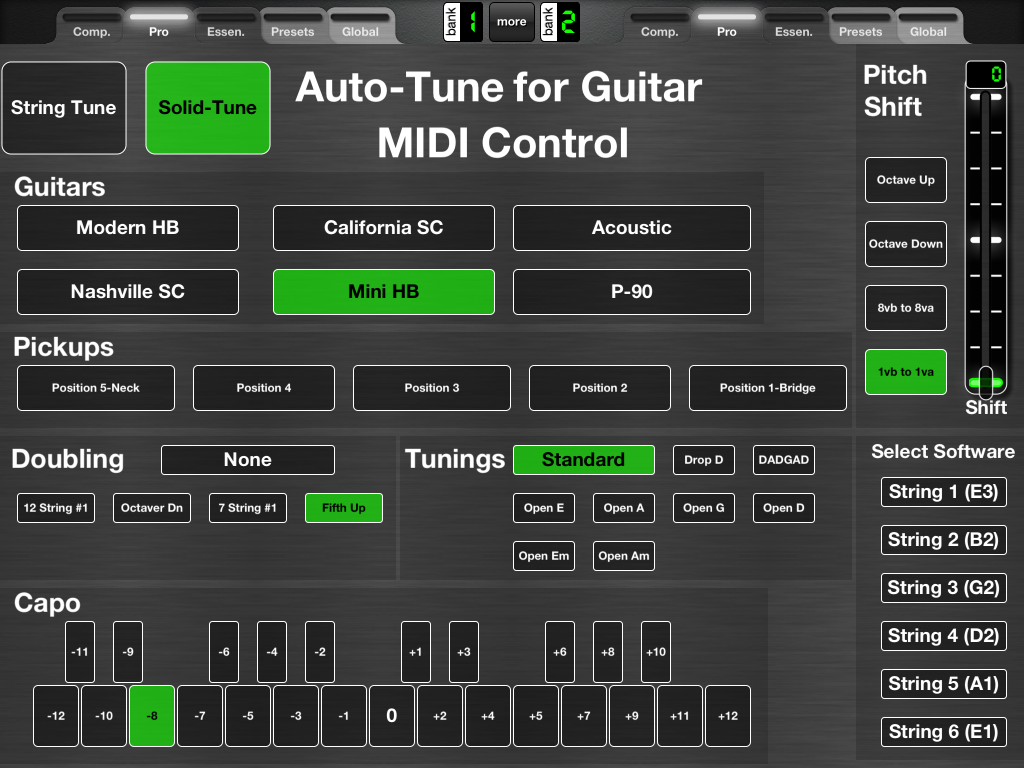Set shift range 8vb to 8va

click(x=906, y=308)
